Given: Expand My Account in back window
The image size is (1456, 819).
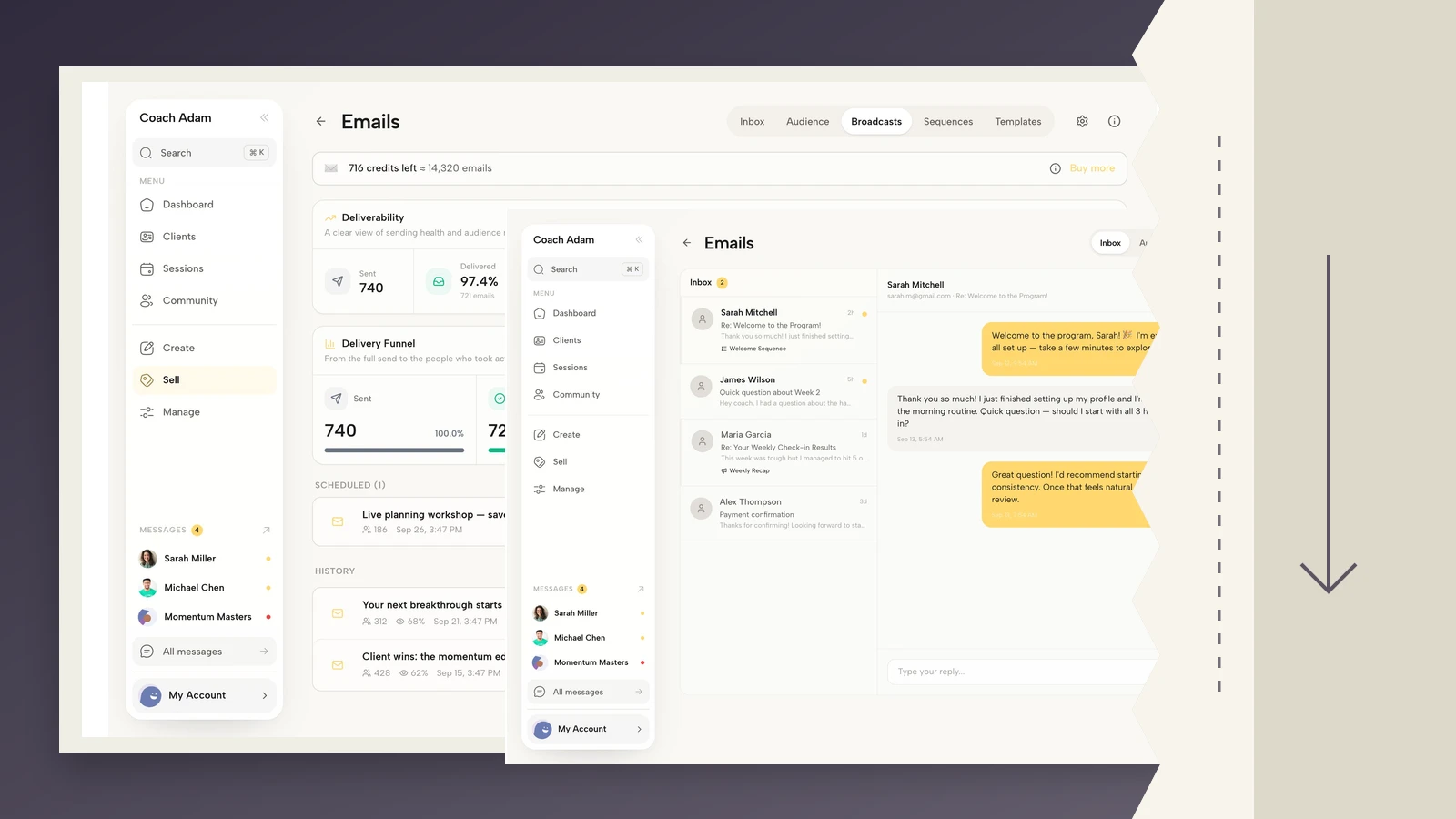Looking at the screenshot, I should pos(205,695).
